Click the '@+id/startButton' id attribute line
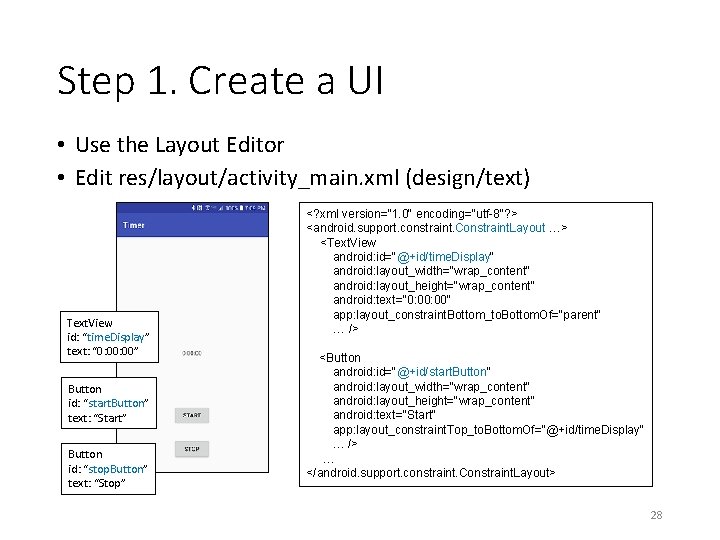 [x=412, y=372]
